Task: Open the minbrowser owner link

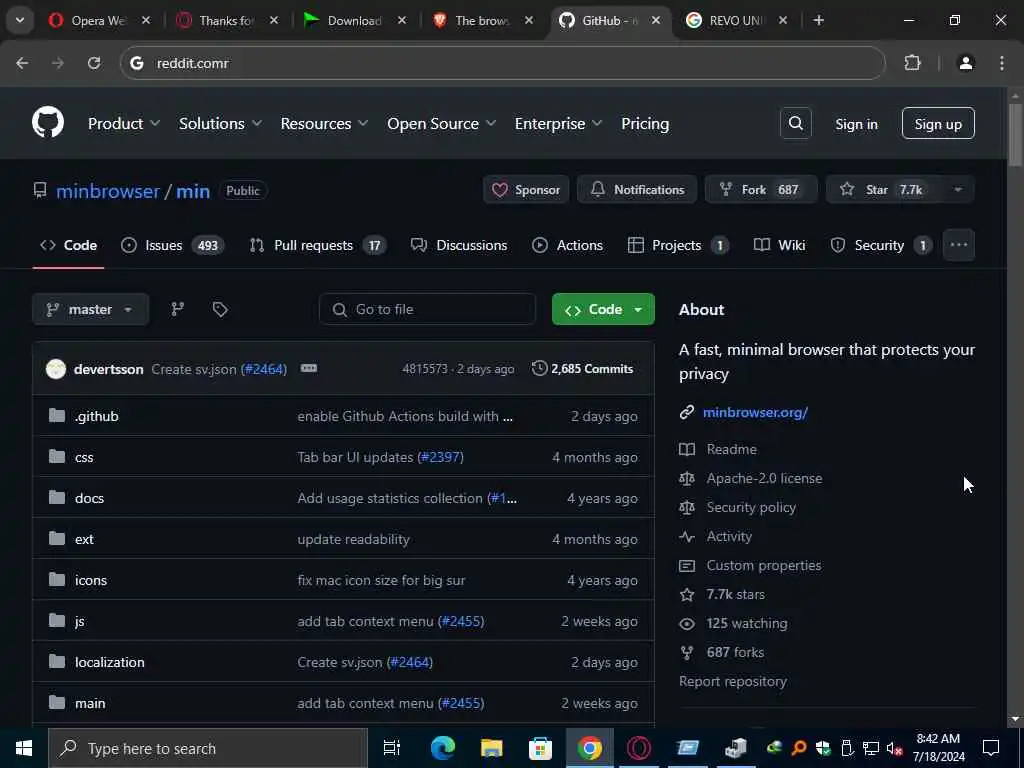Action: [x=108, y=191]
